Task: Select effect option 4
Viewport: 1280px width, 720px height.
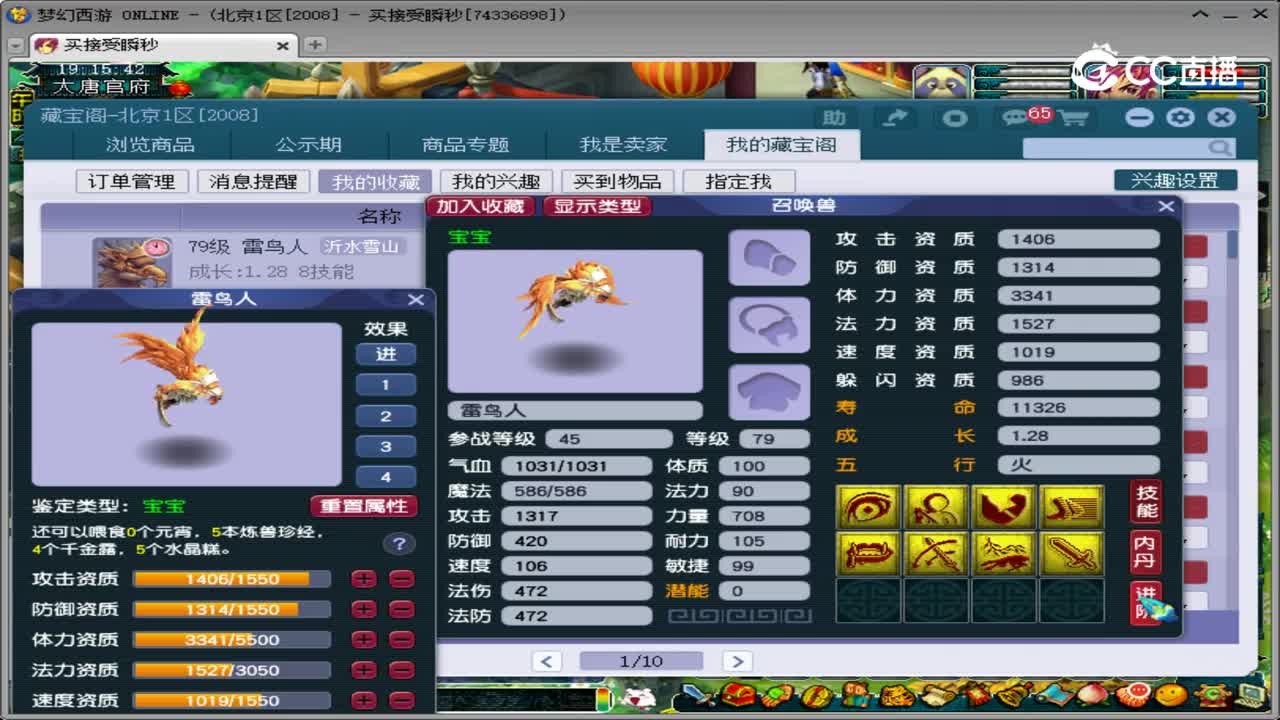Action: [386, 477]
